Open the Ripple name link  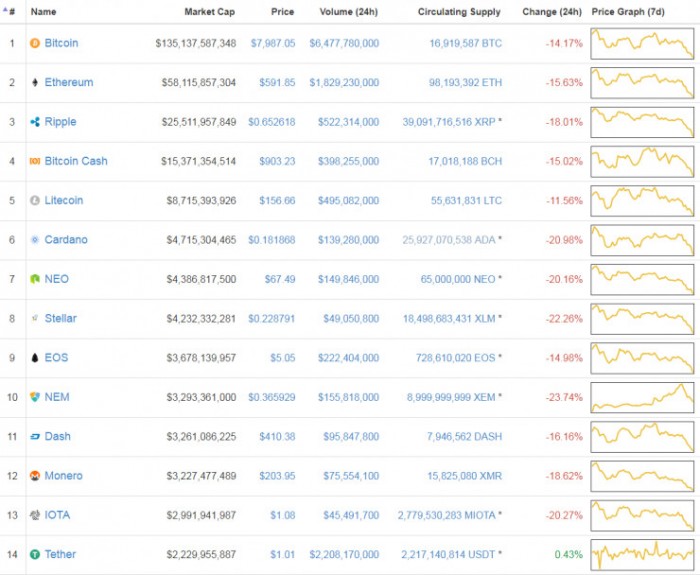(60, 122)
